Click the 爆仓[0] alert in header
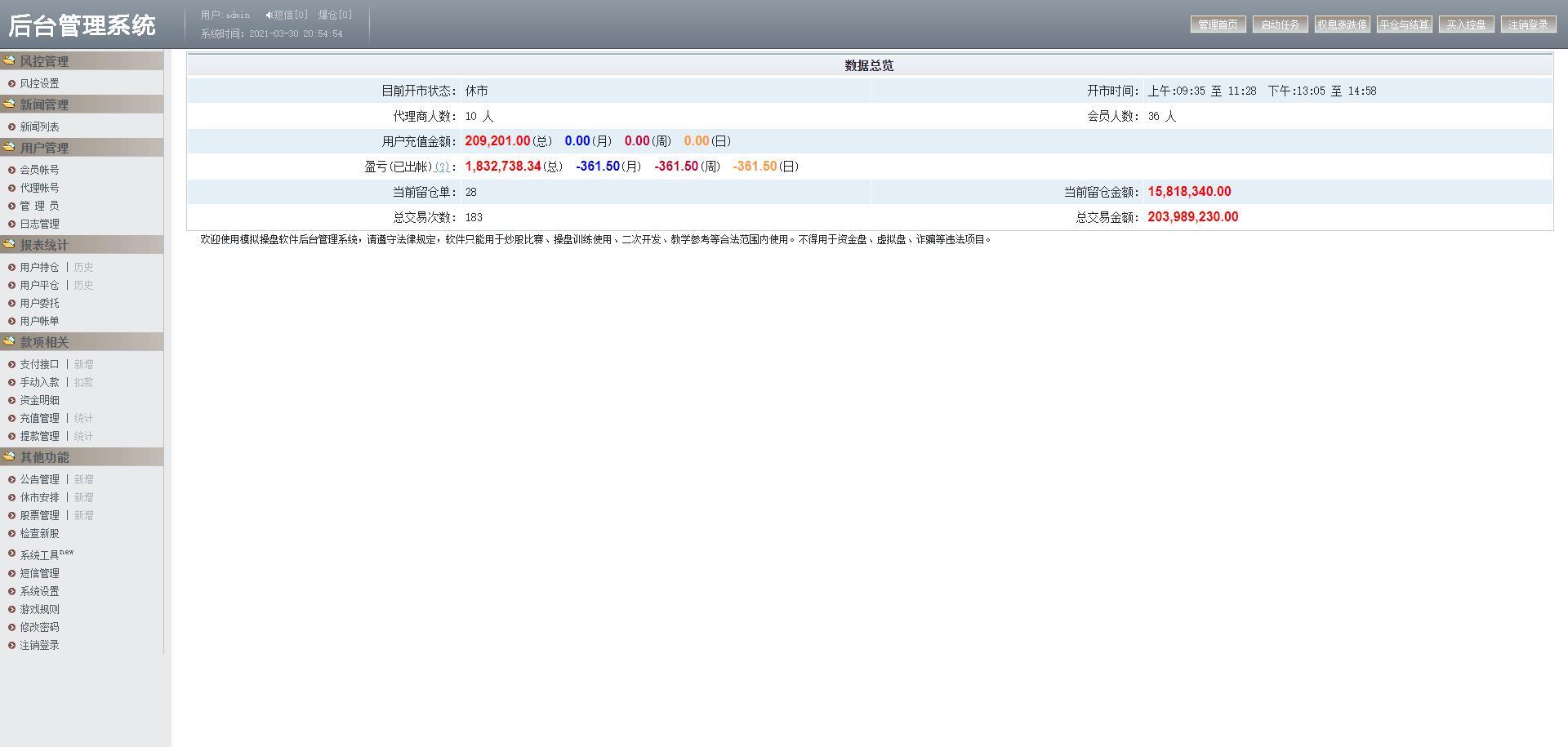Viewport: 1568px width, 747px height. coord(335,15)
